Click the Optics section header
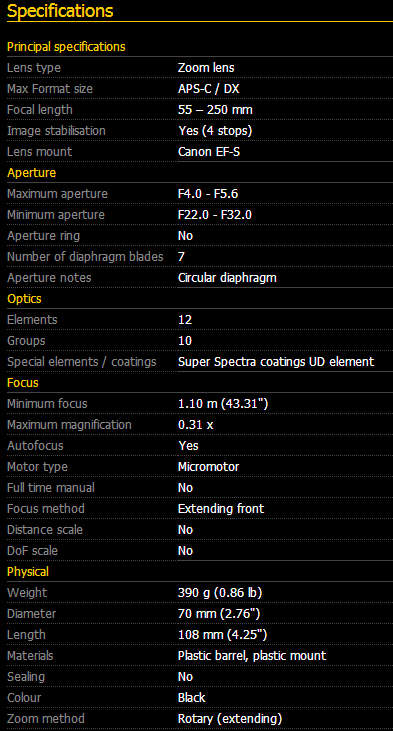393x731 pixels. (24, 299)
